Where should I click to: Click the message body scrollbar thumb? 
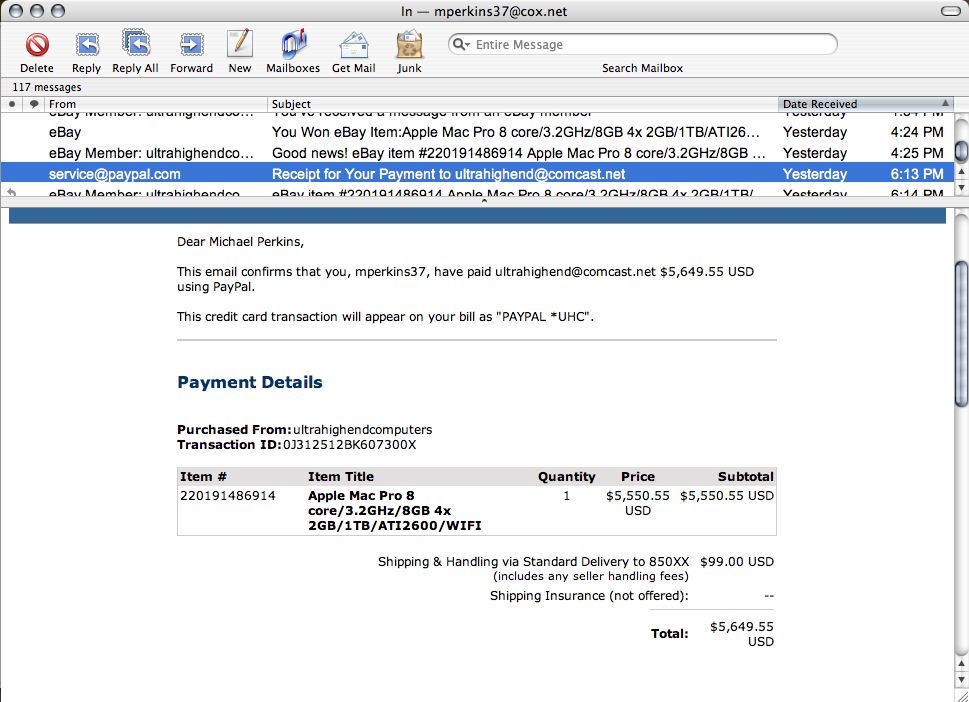[961, 334]
